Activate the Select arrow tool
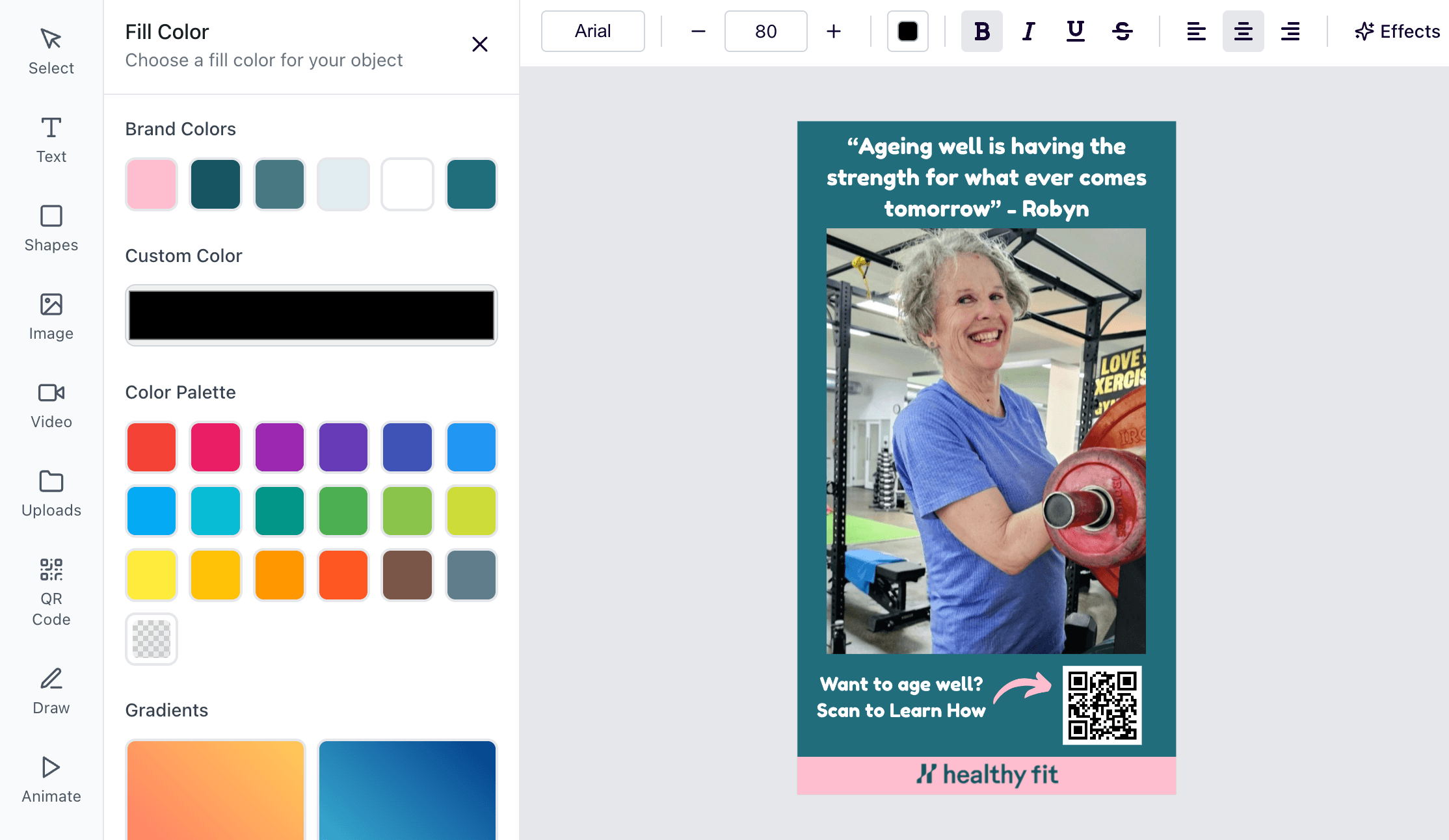The image size is (1449, 840). 51,51
